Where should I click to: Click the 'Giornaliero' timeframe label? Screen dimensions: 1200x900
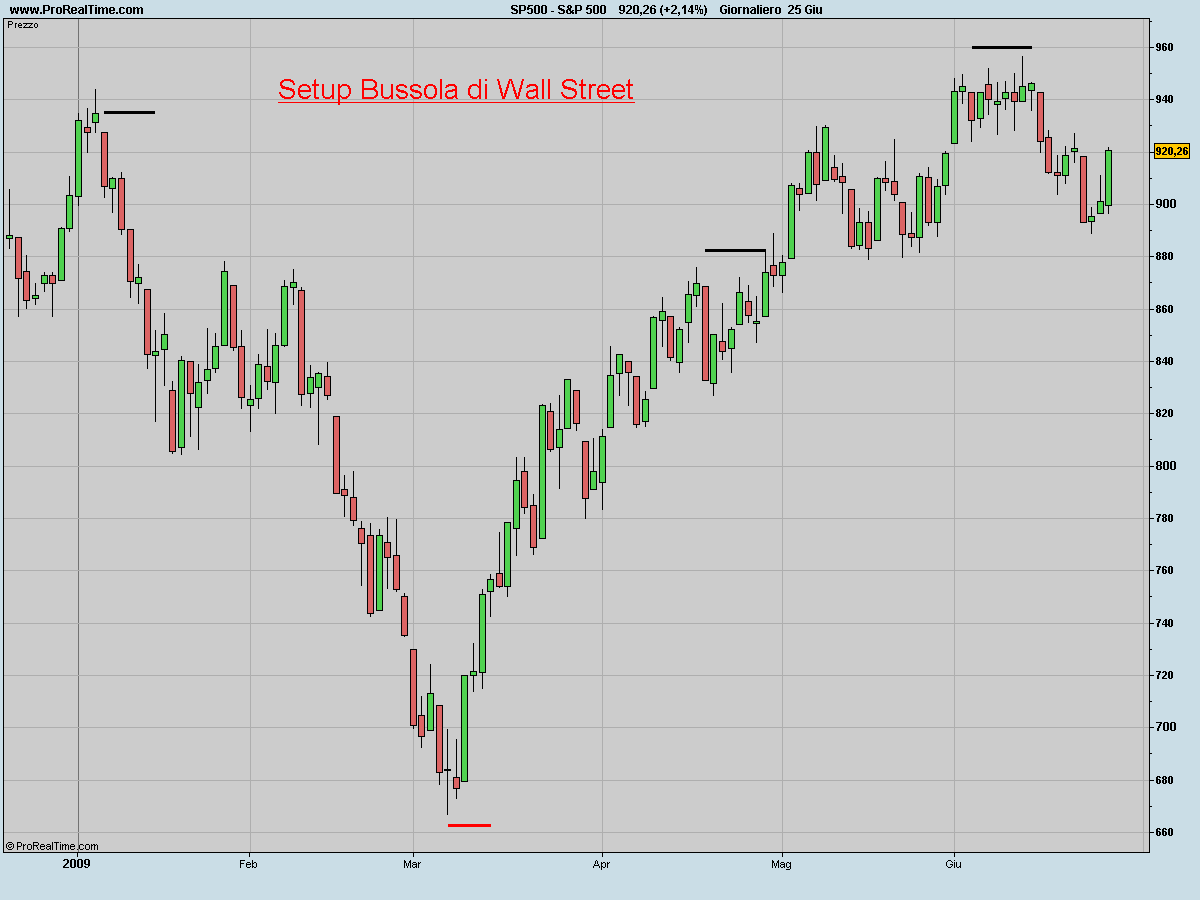[750, 10]
